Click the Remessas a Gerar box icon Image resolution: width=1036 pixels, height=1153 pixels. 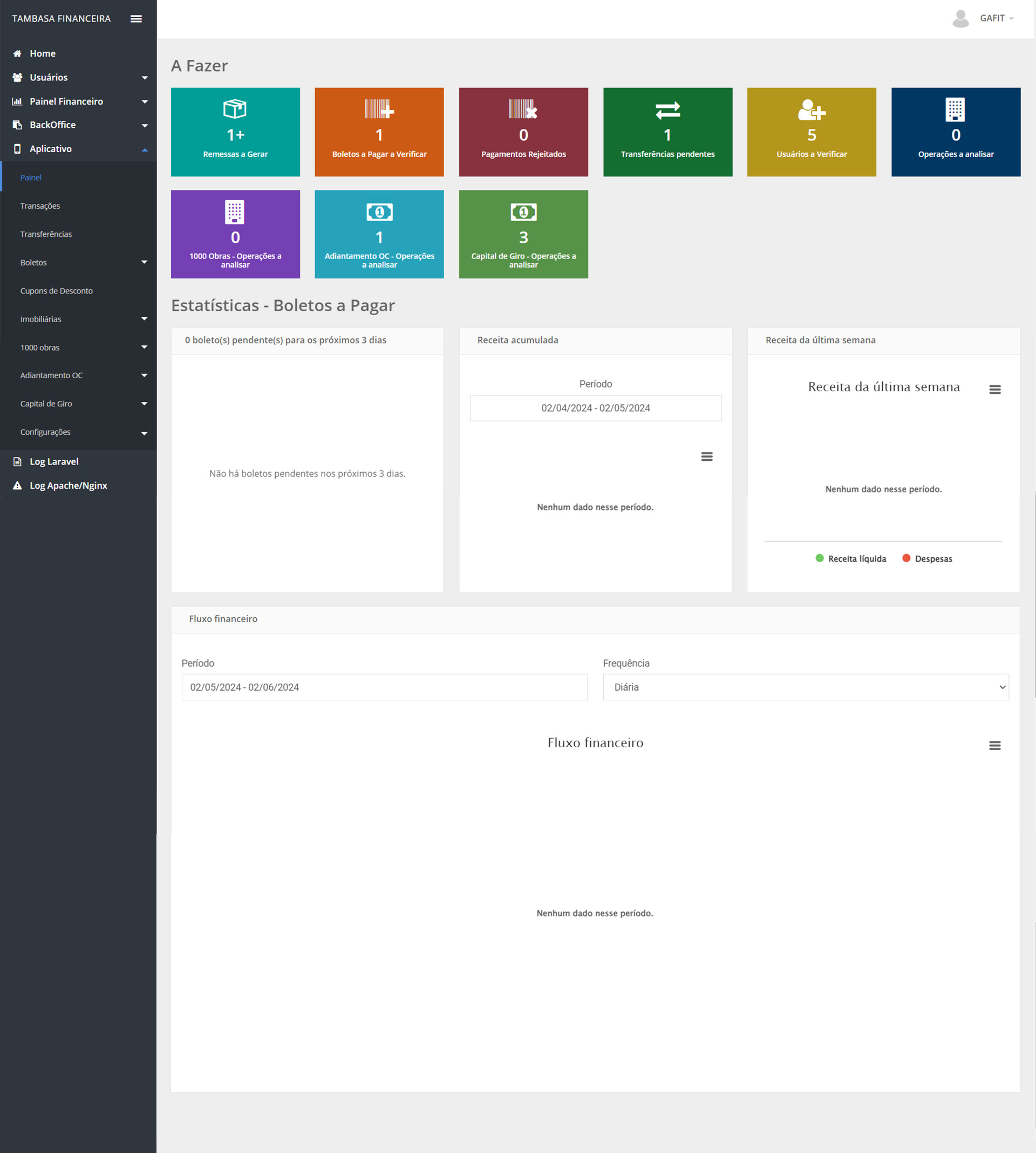pos(235,108)
